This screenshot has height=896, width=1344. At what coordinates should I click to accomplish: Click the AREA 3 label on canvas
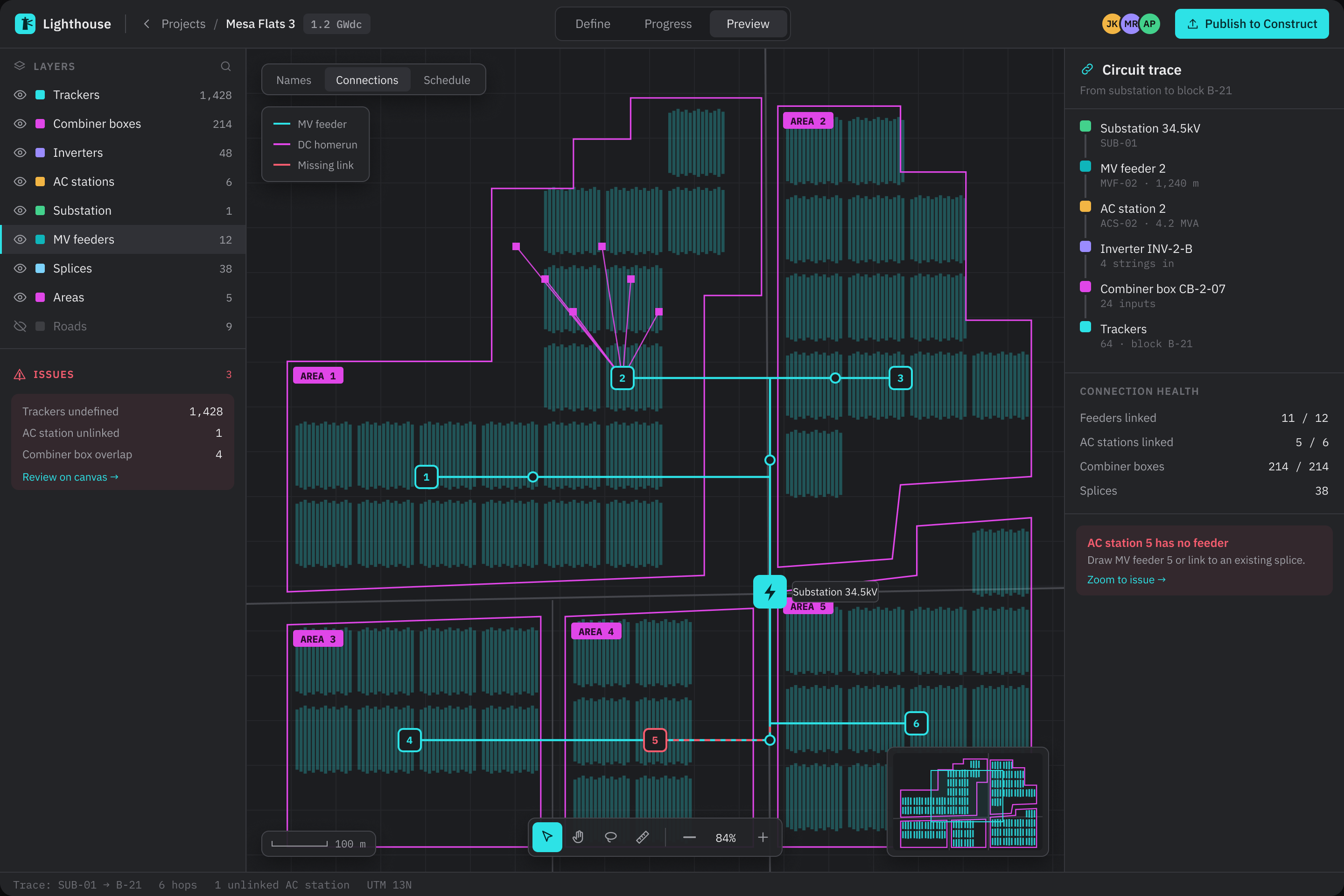pos(318,639)
